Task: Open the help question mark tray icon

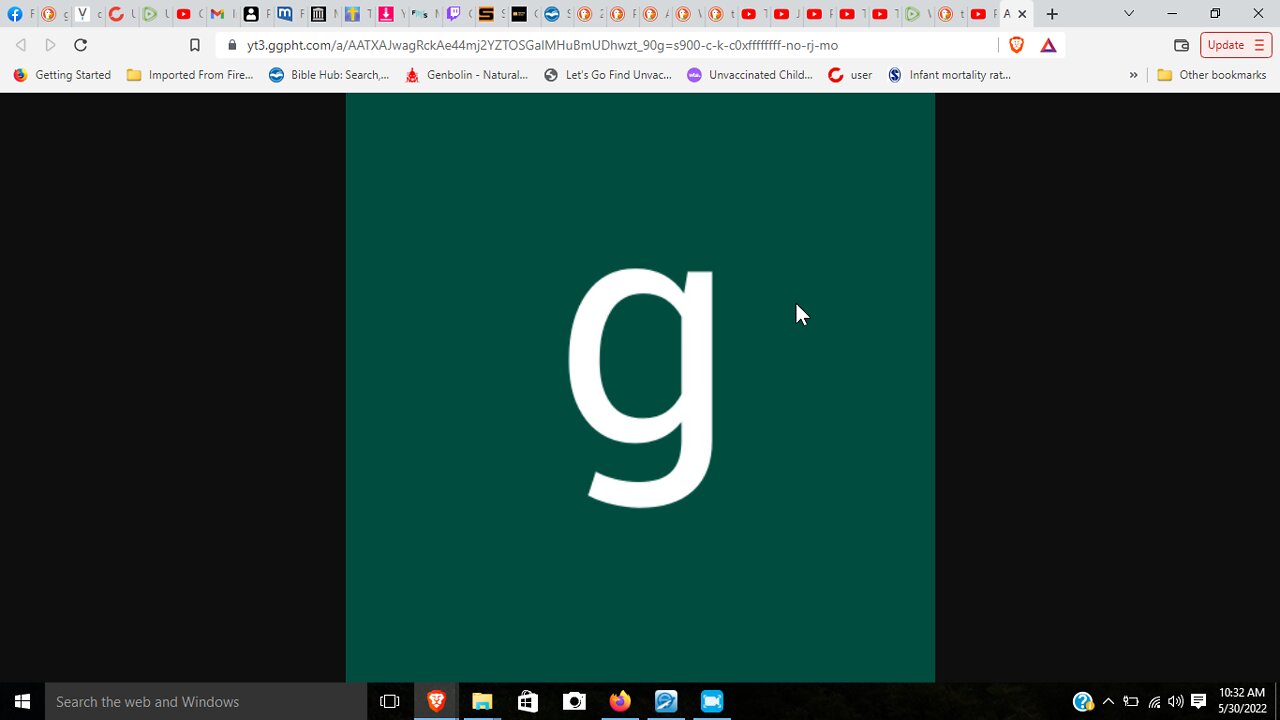Action: coord(1083,702)
